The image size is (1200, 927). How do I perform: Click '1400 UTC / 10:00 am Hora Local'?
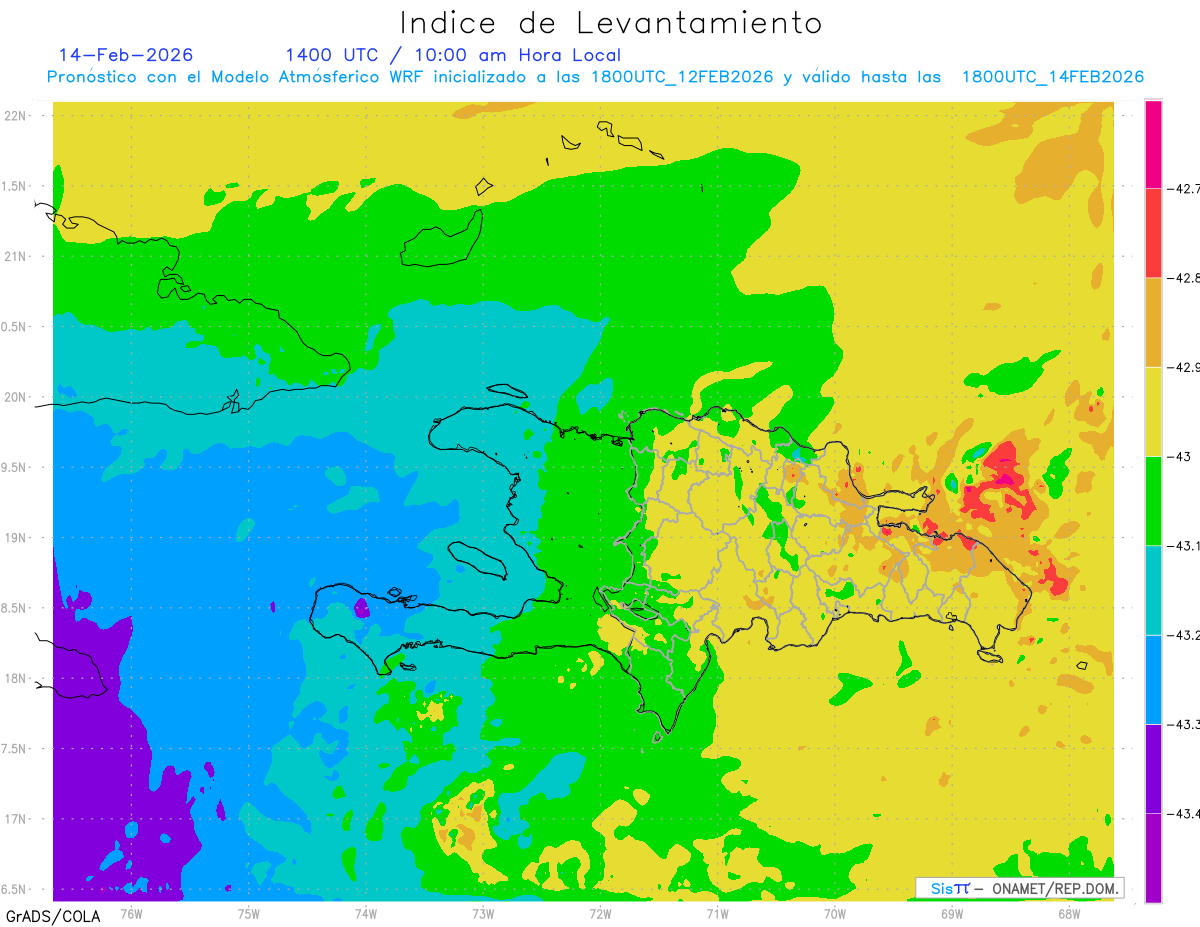[x=453, y=55]
